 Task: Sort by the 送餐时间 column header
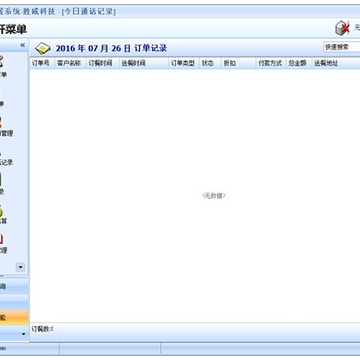coord(144,63)
